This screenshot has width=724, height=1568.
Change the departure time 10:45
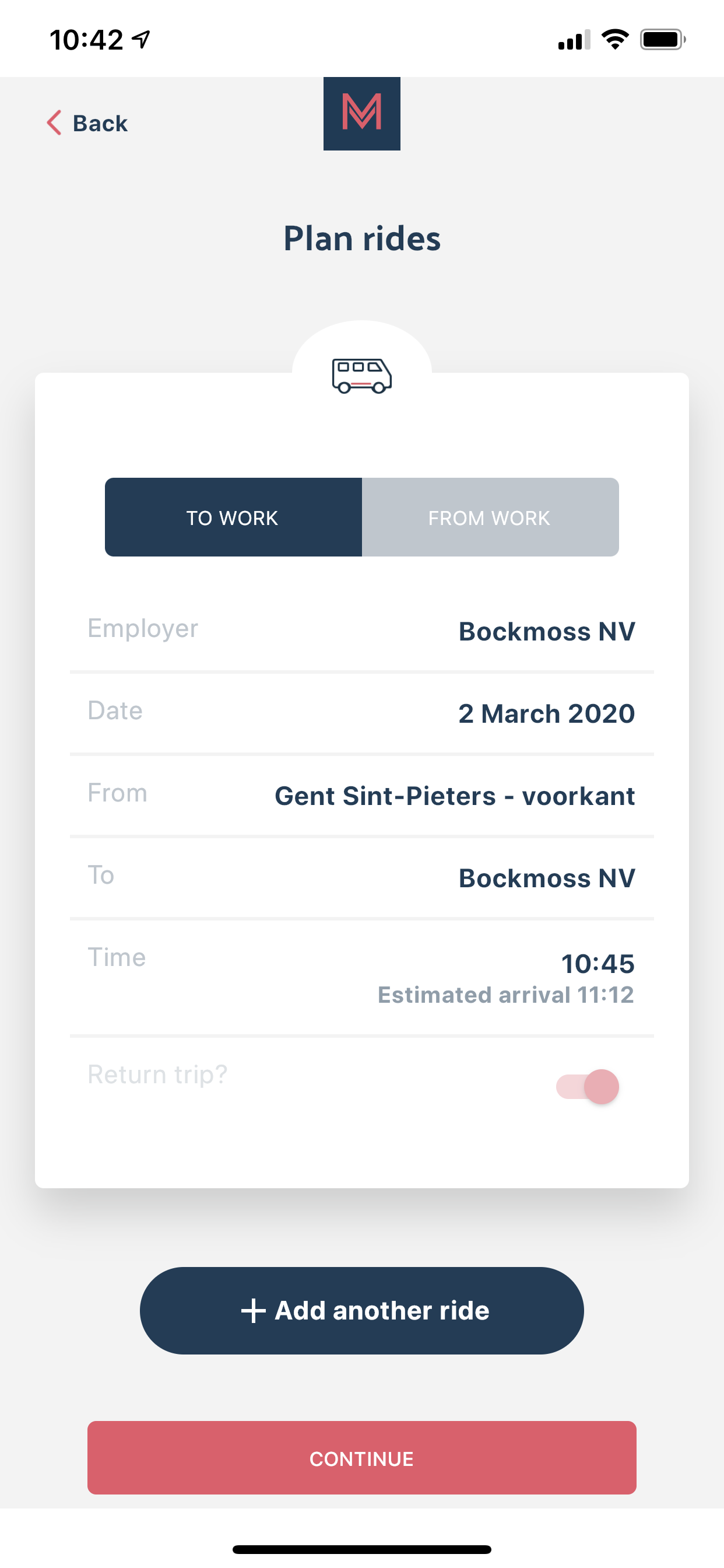click(x=361, y=977)
